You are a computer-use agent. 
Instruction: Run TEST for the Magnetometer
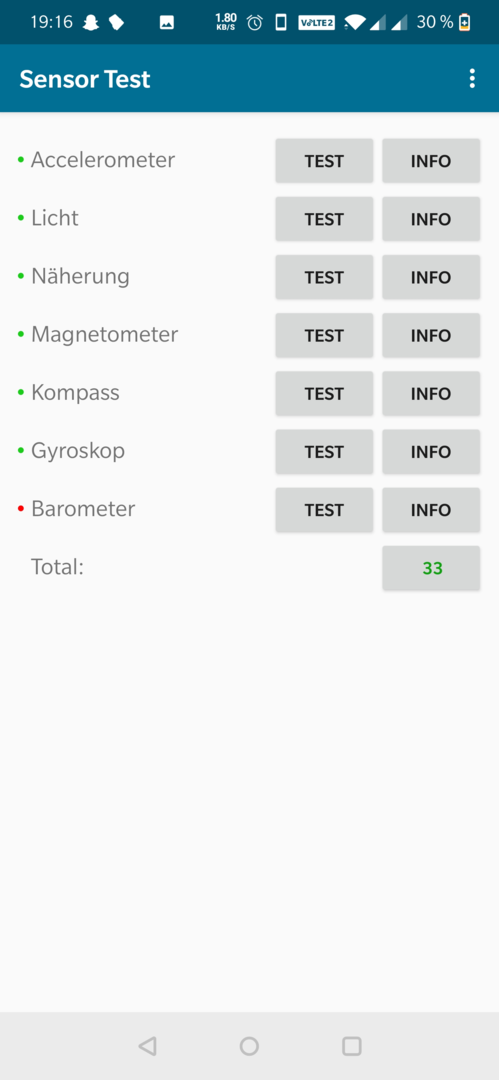[325, 335]
